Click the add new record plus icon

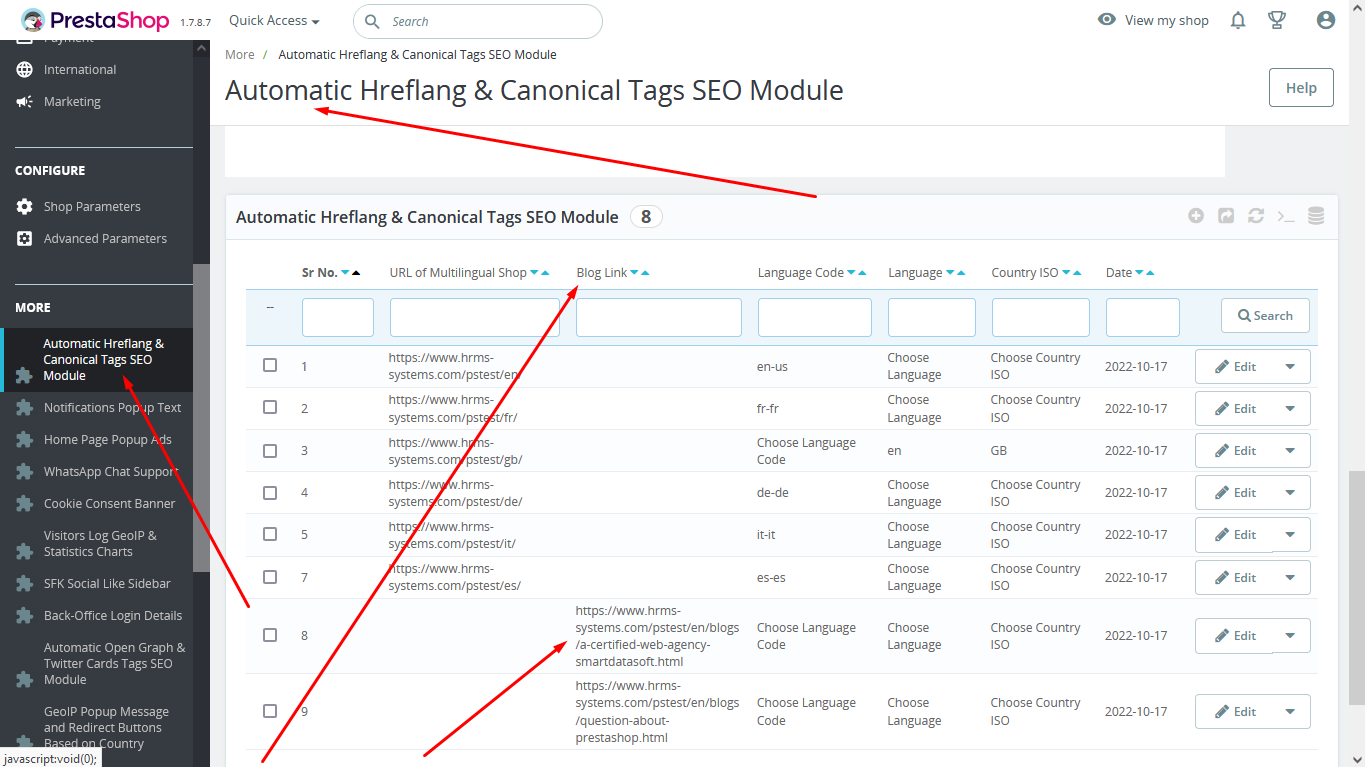tap(1196, 216)
